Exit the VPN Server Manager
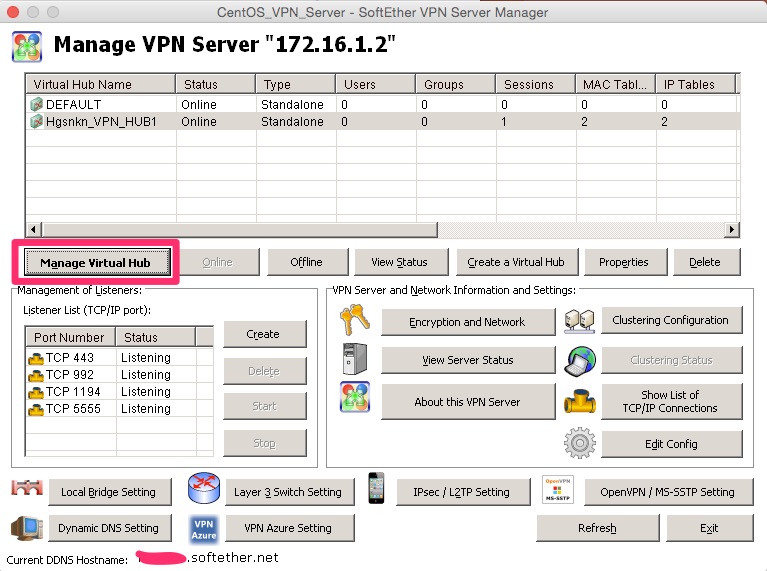767x571 pixels. [709, 528]
